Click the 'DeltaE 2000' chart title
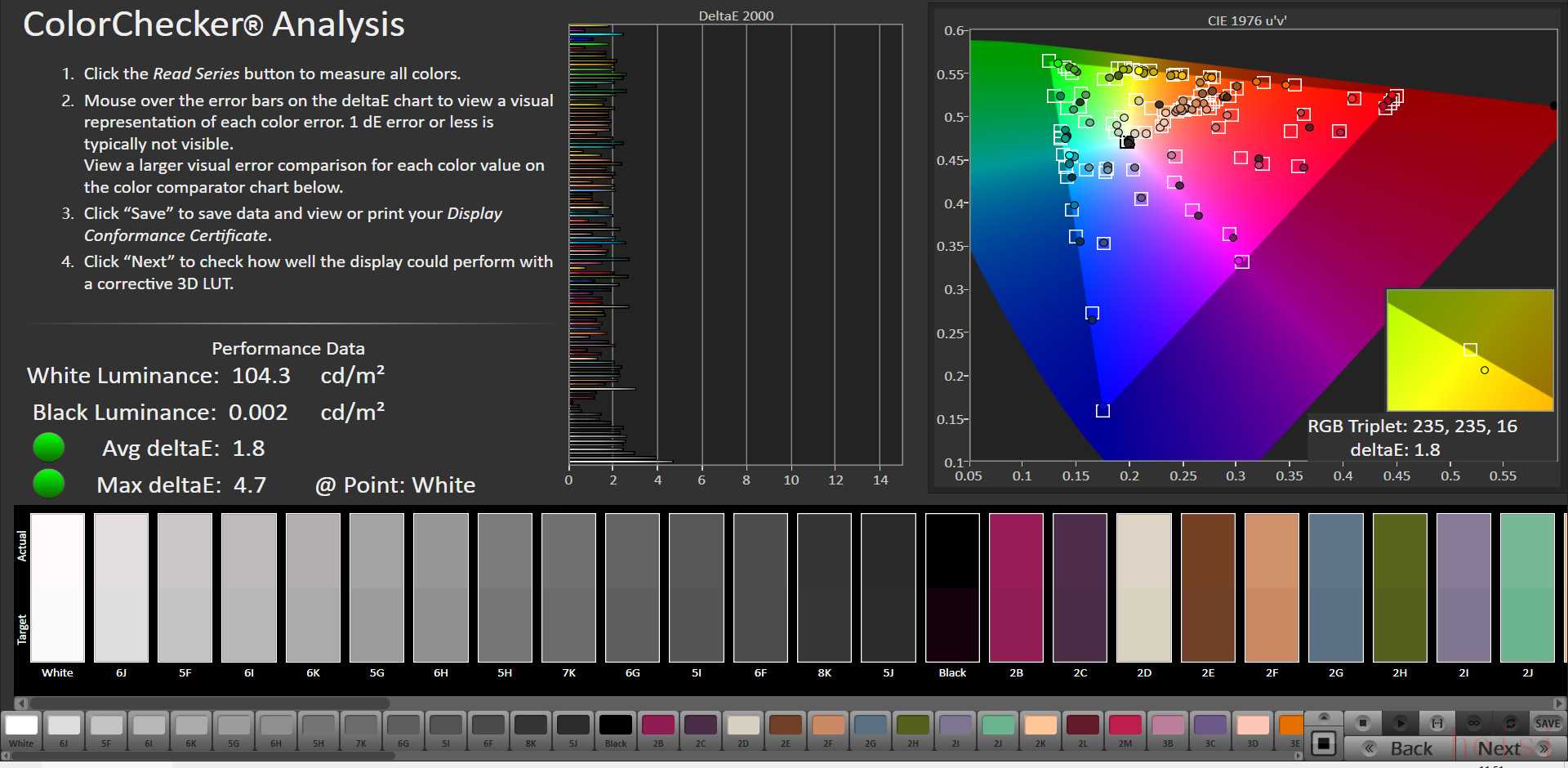Screen dimensions: 1568x768 pyautogui.click(x=736, y=16)
